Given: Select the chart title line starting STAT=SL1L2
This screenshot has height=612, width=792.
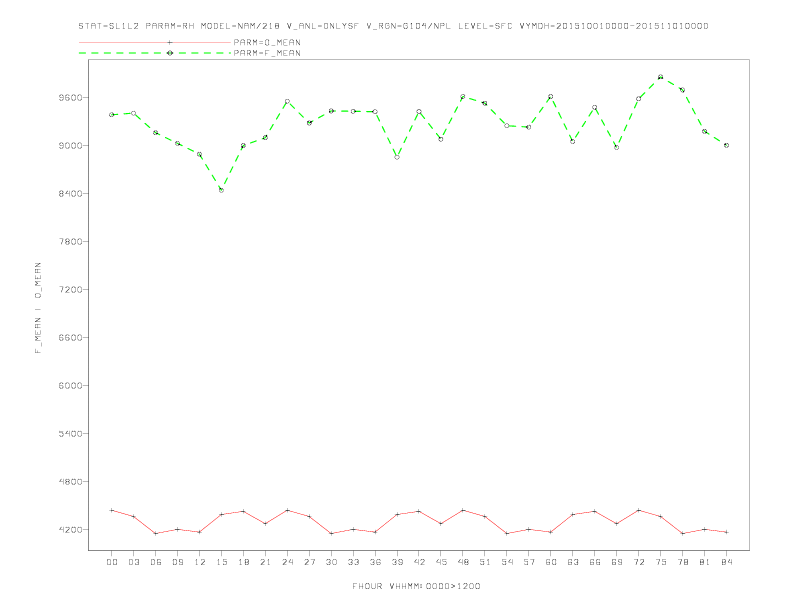Looking at the screenshot, I should [393, 26].
